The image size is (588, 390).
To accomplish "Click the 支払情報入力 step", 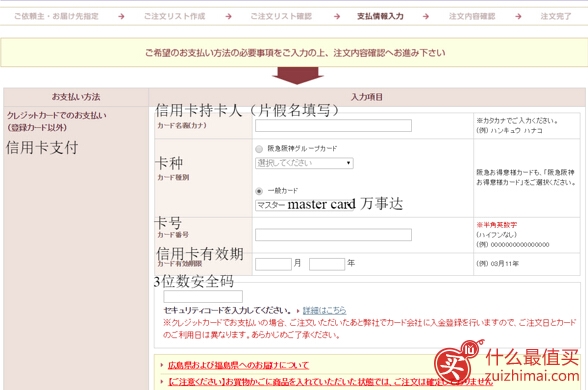I will click(380, 16).
